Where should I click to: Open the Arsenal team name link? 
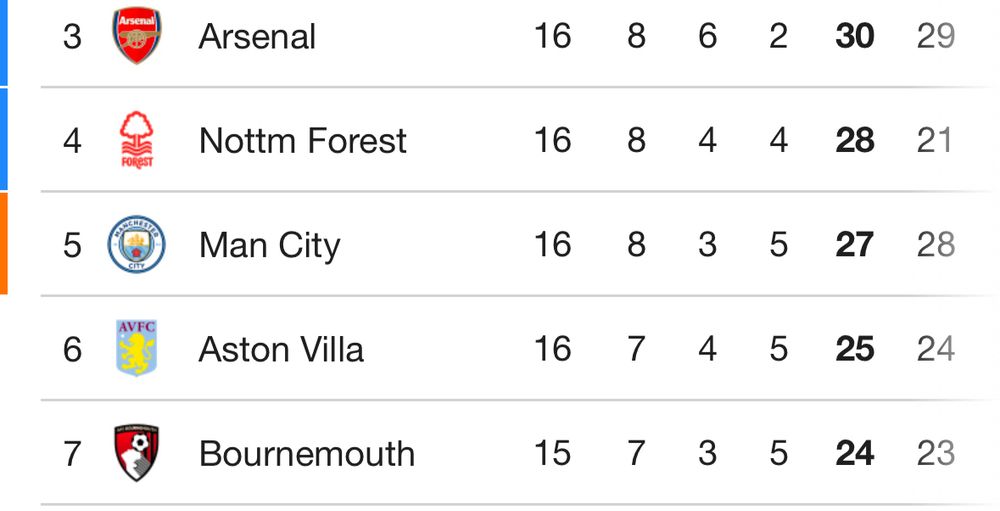click(257, 36)
